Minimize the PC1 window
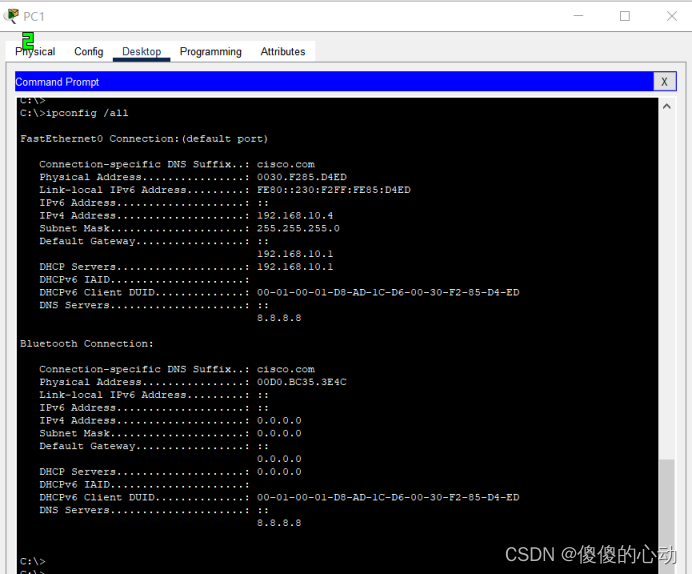Image resolution: width=692 pixels, height=574 pixels. pyautogui.click(x=578, y=16)
